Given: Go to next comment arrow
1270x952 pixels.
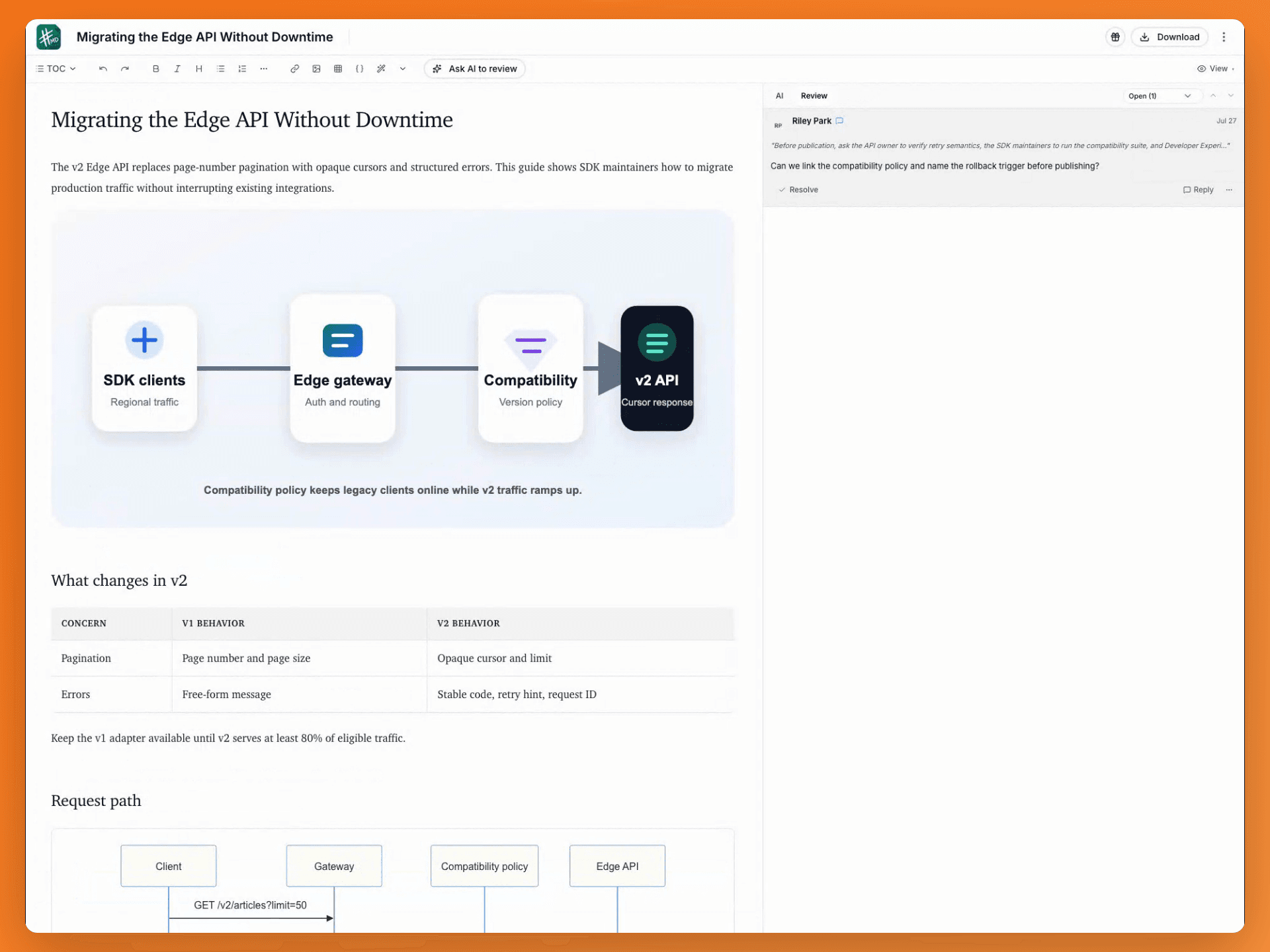Looking at the screenshot, I should [1231, 96].
